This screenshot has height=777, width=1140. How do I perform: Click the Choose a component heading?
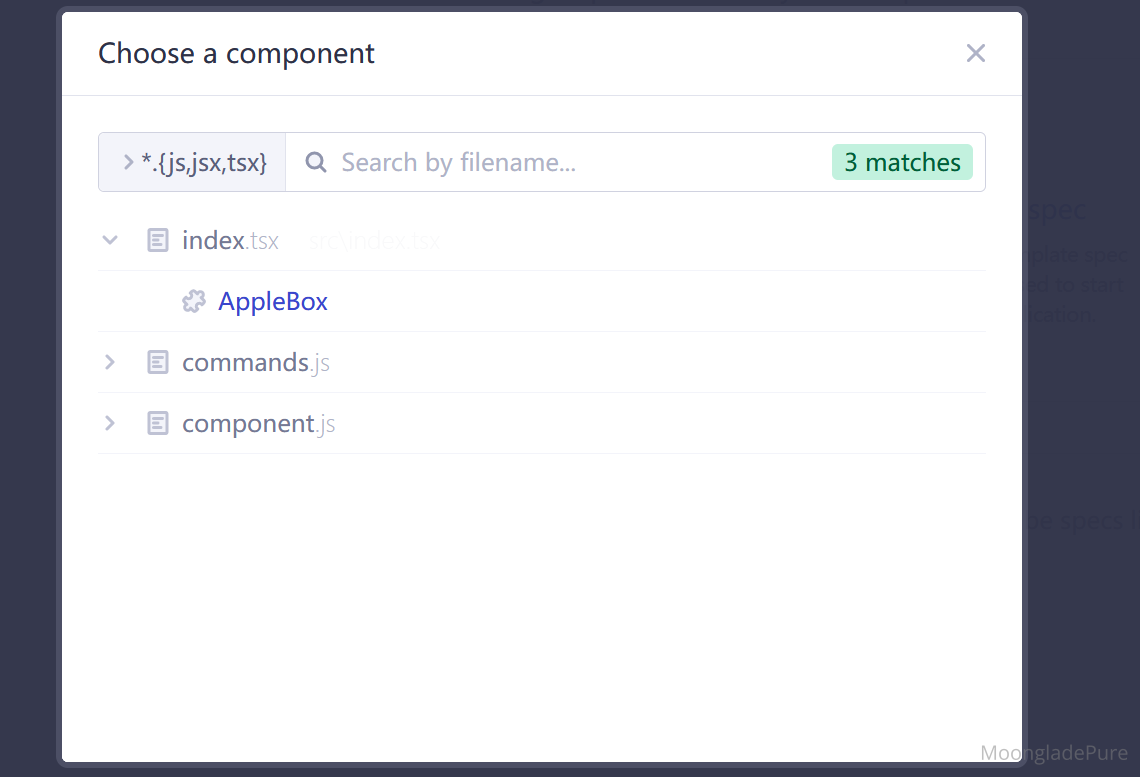tap(236, 53)
